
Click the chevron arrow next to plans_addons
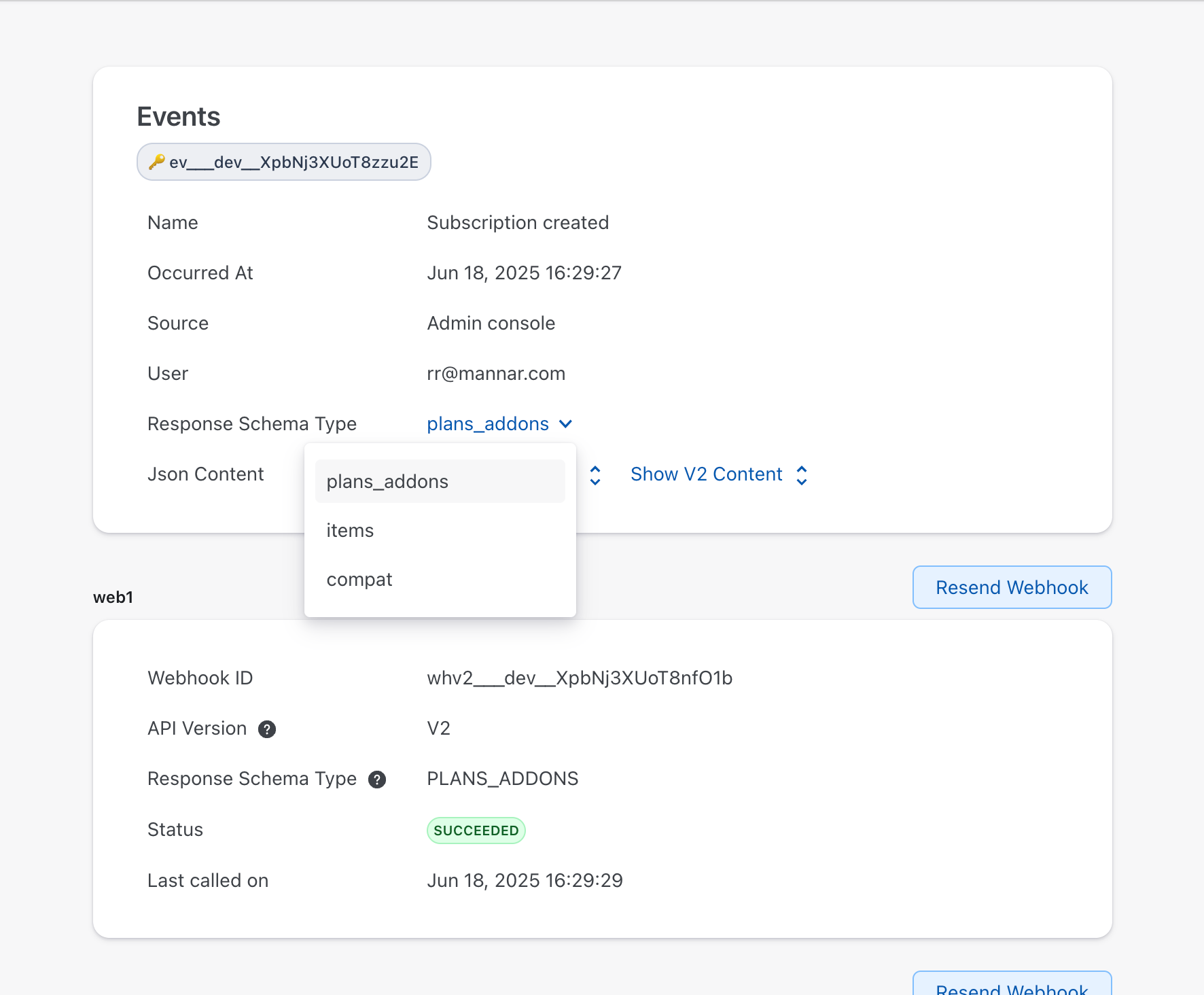pyautogui.click(x=565, y=424)
